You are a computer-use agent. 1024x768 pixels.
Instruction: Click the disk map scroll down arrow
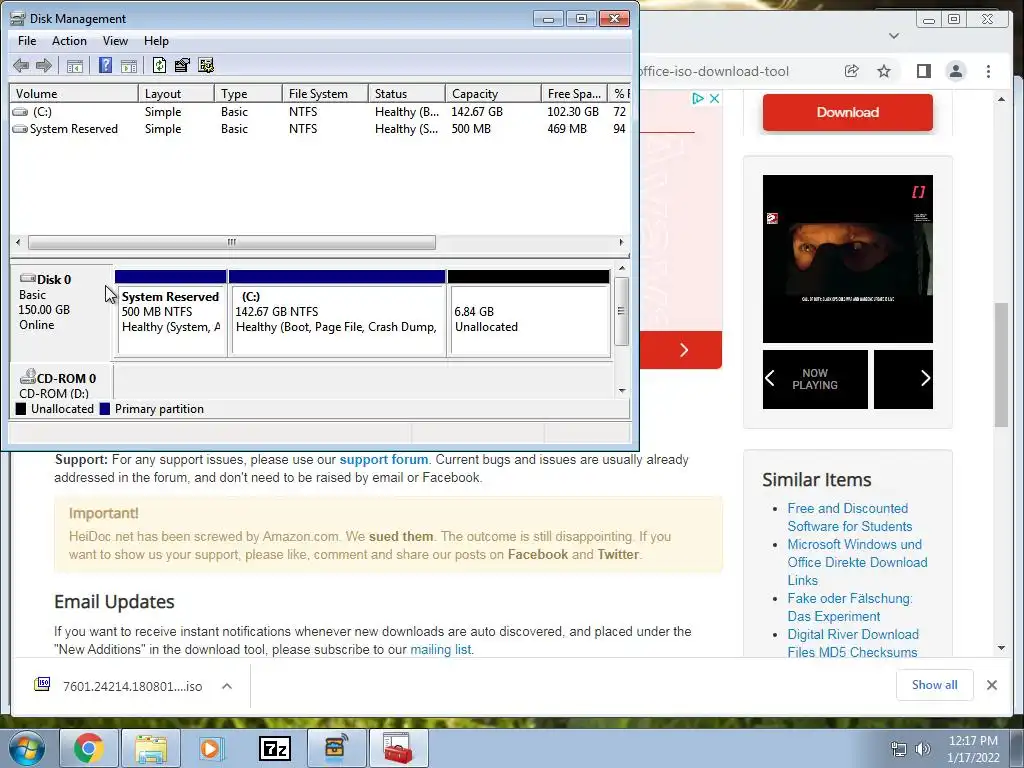622,391
